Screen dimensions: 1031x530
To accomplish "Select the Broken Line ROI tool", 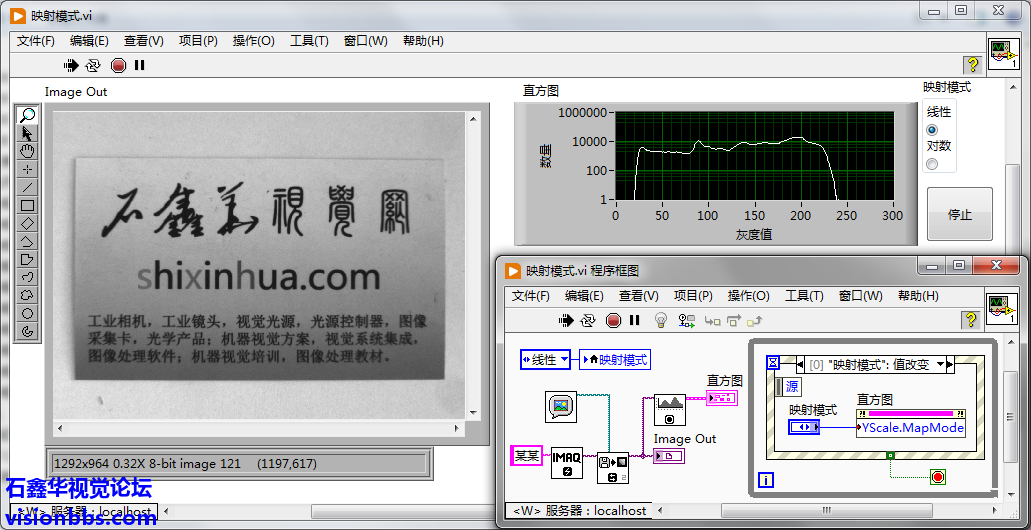I will (x=27, y=241).
